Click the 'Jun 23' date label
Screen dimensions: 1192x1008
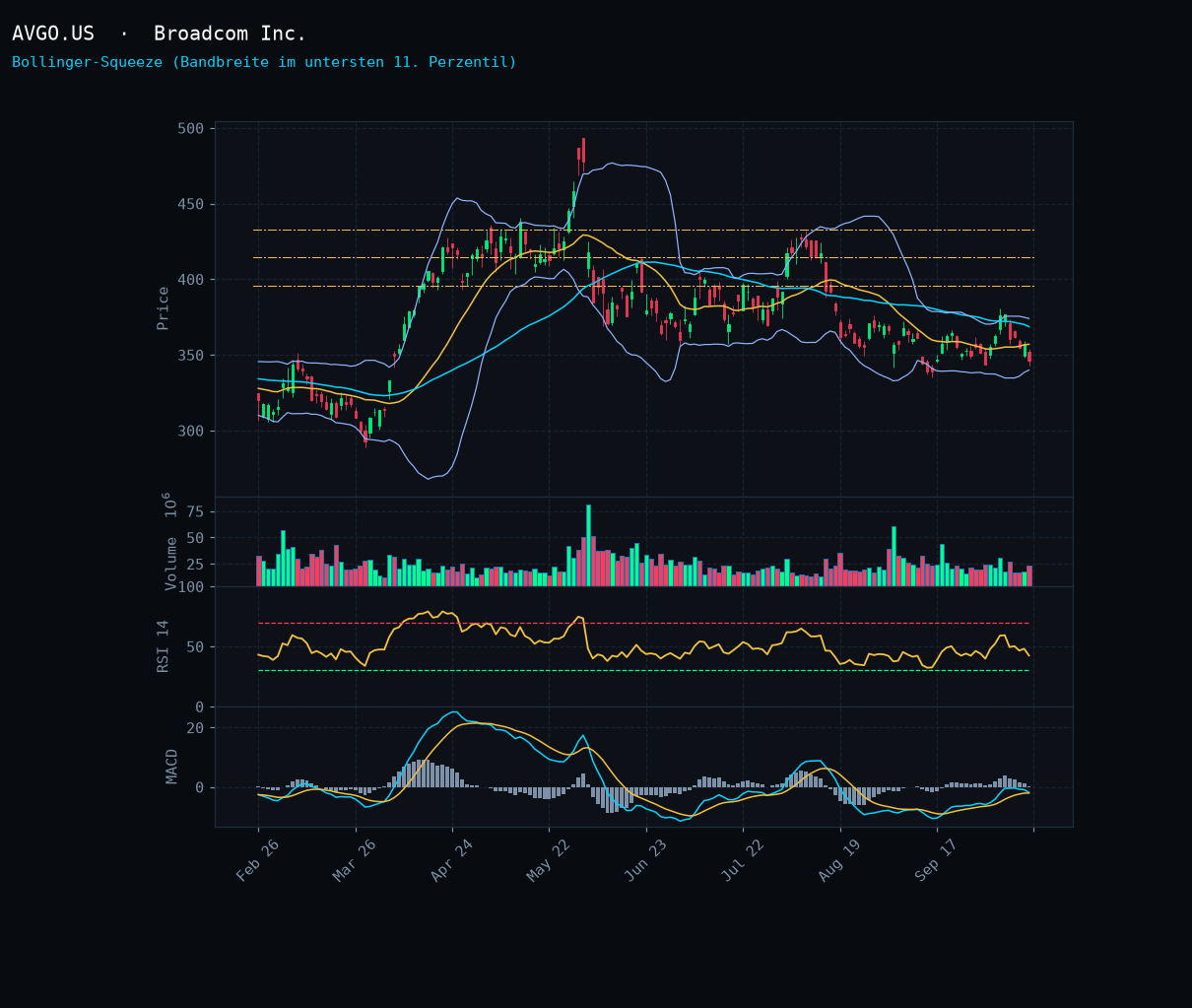click(x=644, y=859)
